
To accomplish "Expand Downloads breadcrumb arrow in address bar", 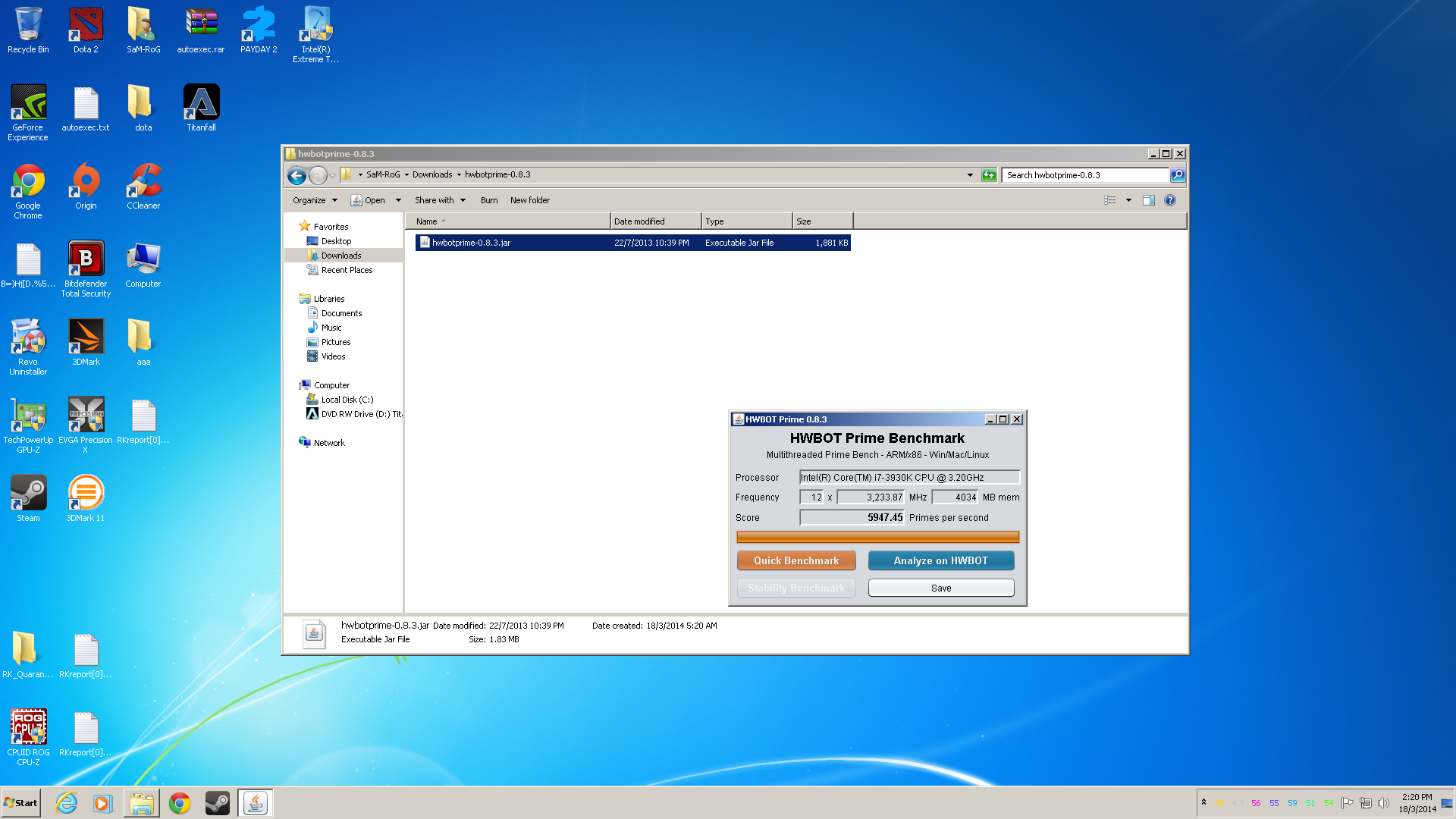I will (459, 174).
